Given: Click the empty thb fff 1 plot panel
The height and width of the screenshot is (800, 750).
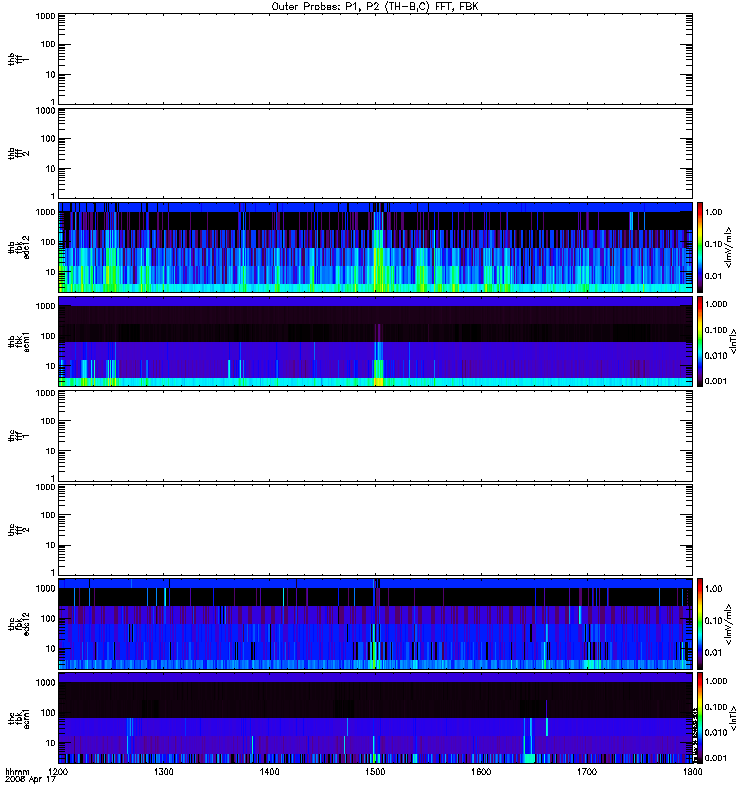Looking at the screenshot, I should 375,59.
